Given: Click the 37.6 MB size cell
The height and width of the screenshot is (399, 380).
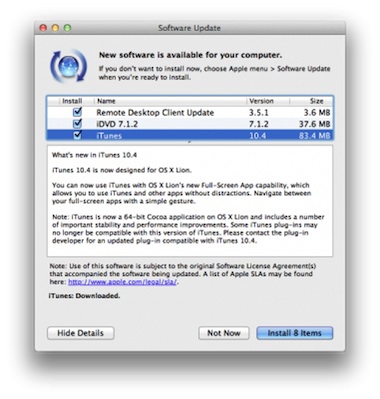Looking at the screenshot, I should [x=315, y=124].
